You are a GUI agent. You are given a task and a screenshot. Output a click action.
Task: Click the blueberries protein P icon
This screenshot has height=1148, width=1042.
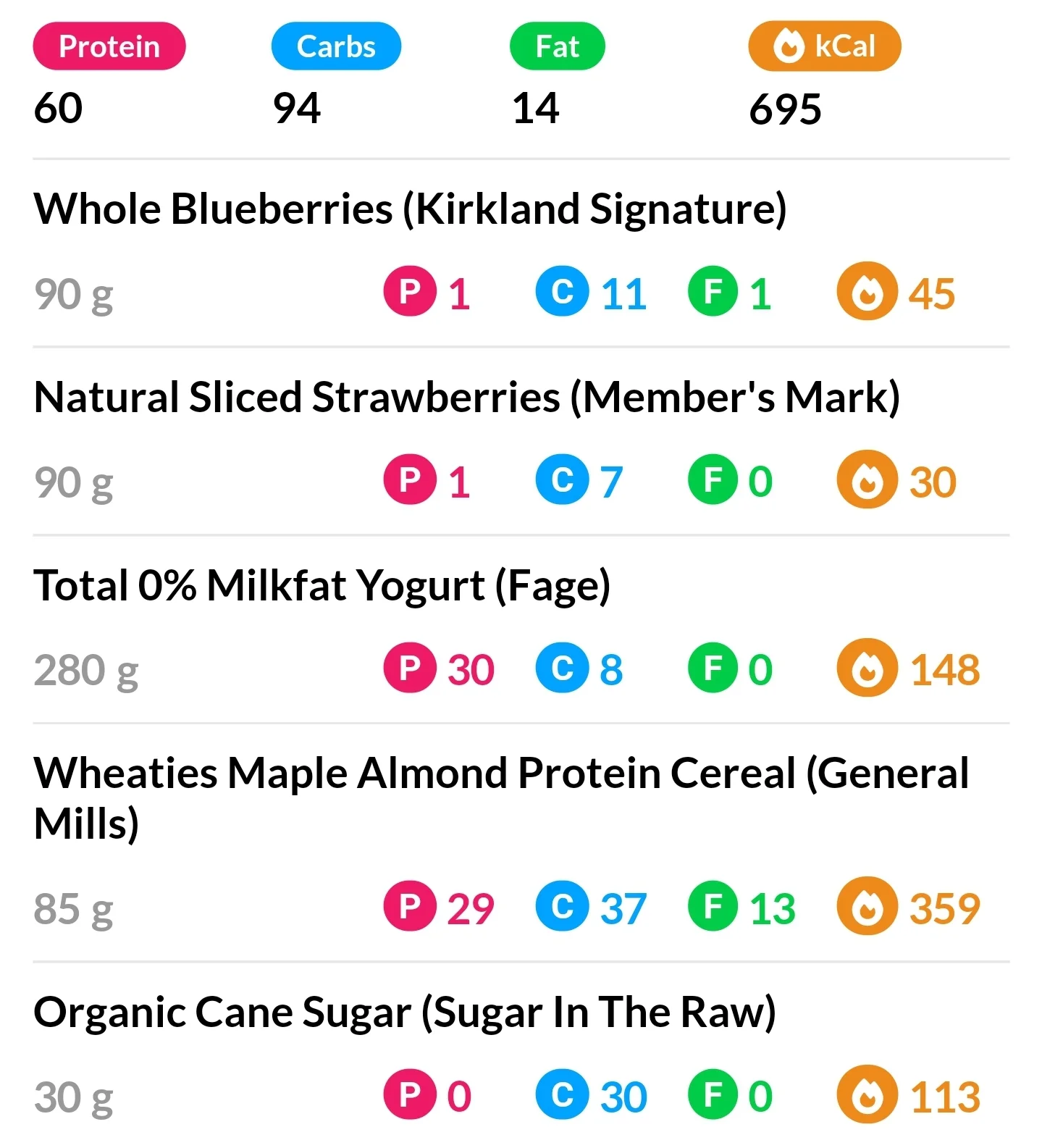coord(410,292)
